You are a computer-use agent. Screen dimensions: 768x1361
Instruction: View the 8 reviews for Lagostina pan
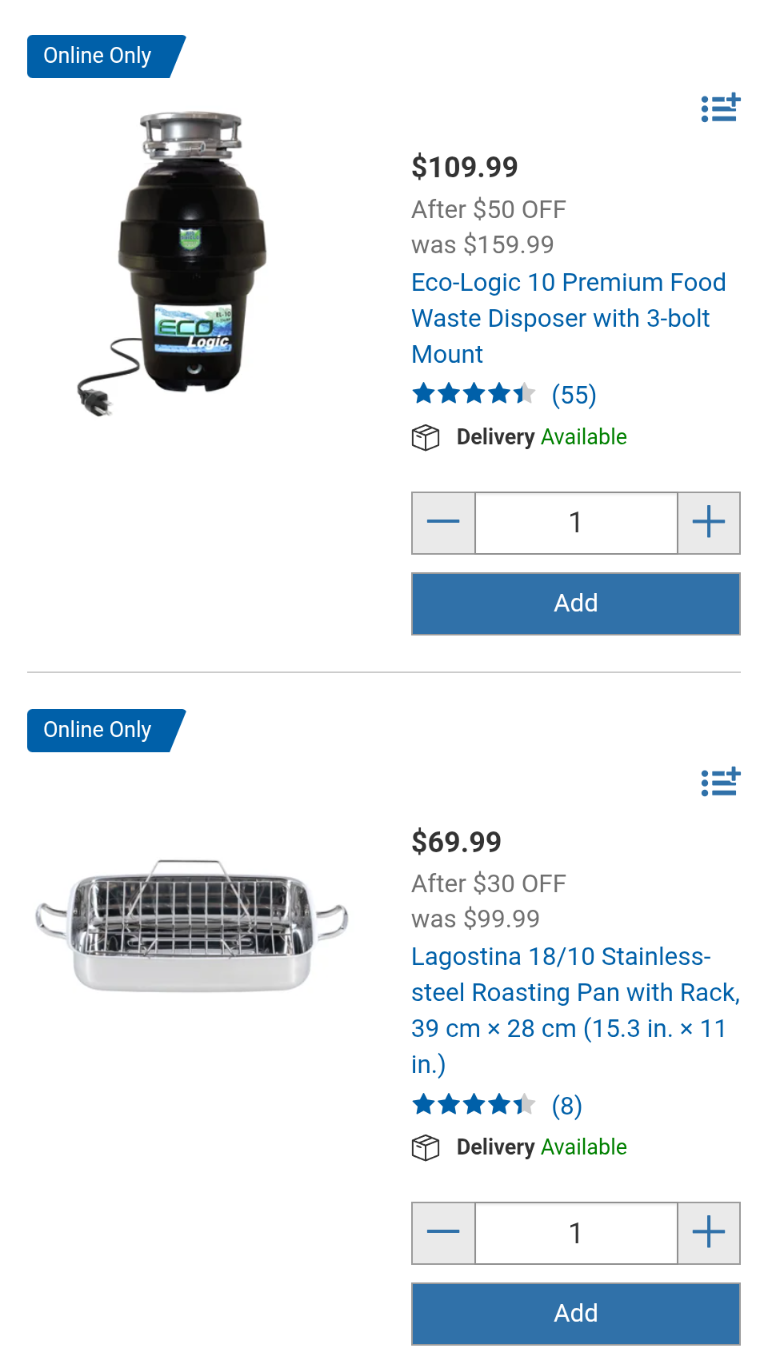tap(567, 1105)
